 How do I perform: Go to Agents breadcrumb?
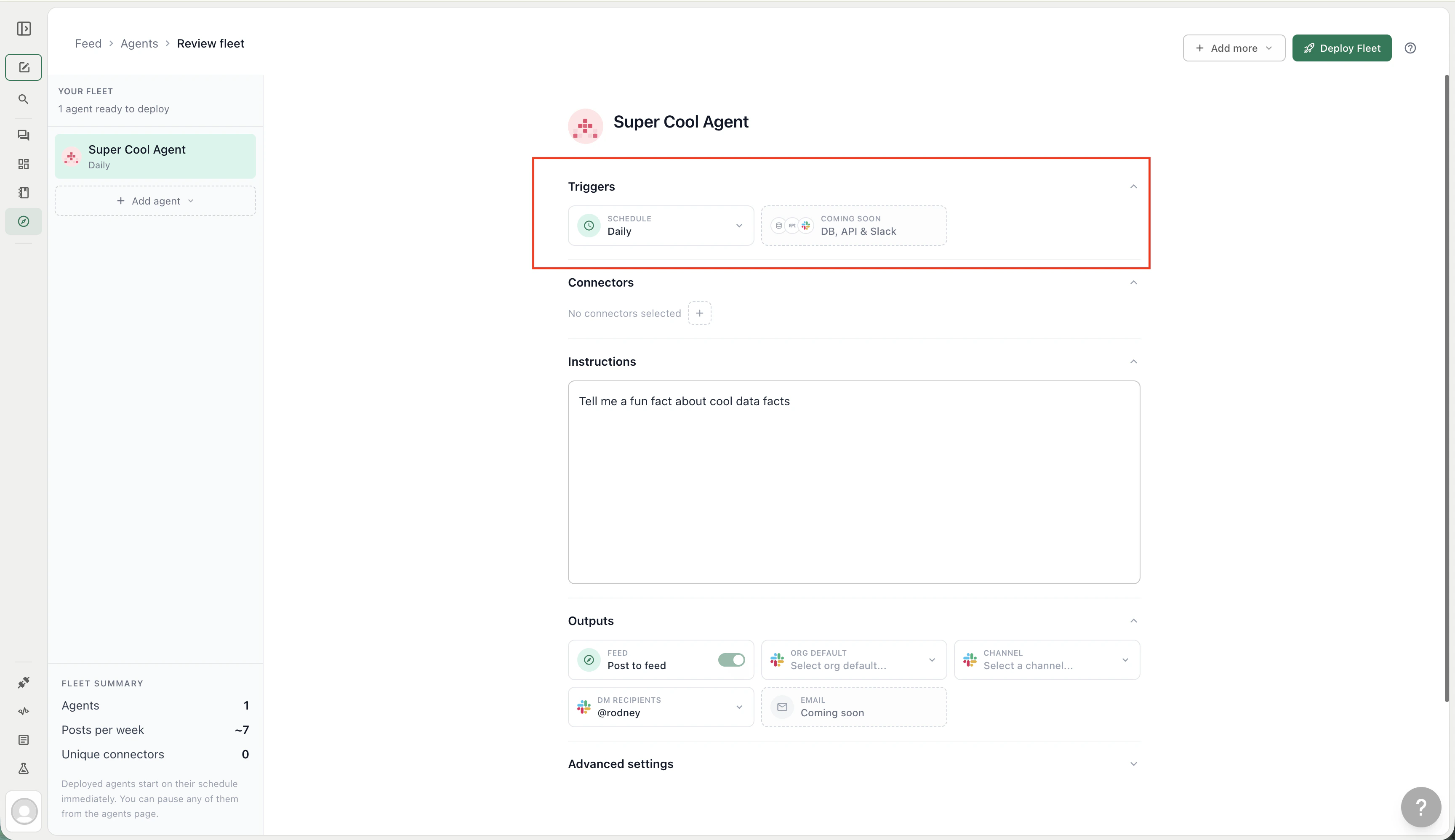coord(139,44)
